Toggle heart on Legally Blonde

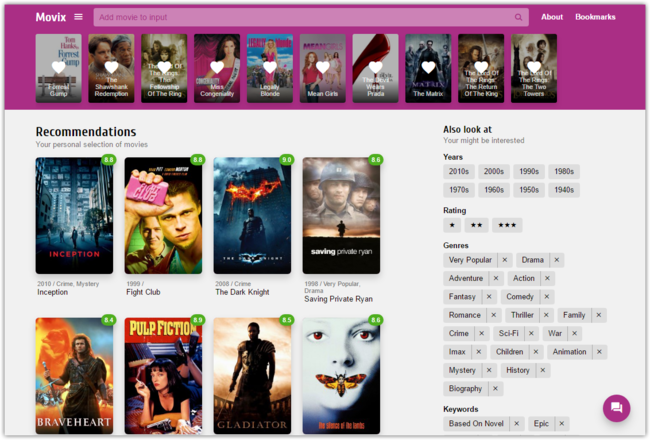point(270,67)
